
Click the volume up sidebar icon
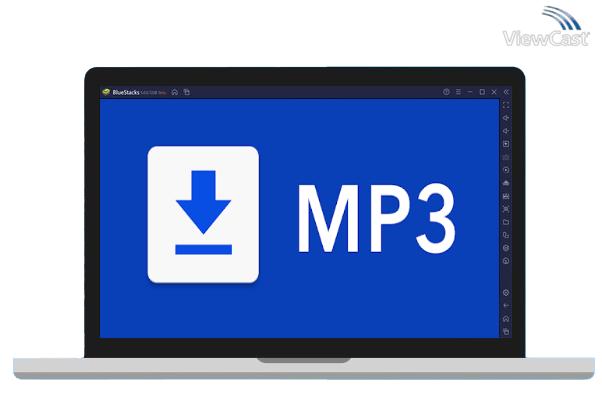(x=506, y=118)
